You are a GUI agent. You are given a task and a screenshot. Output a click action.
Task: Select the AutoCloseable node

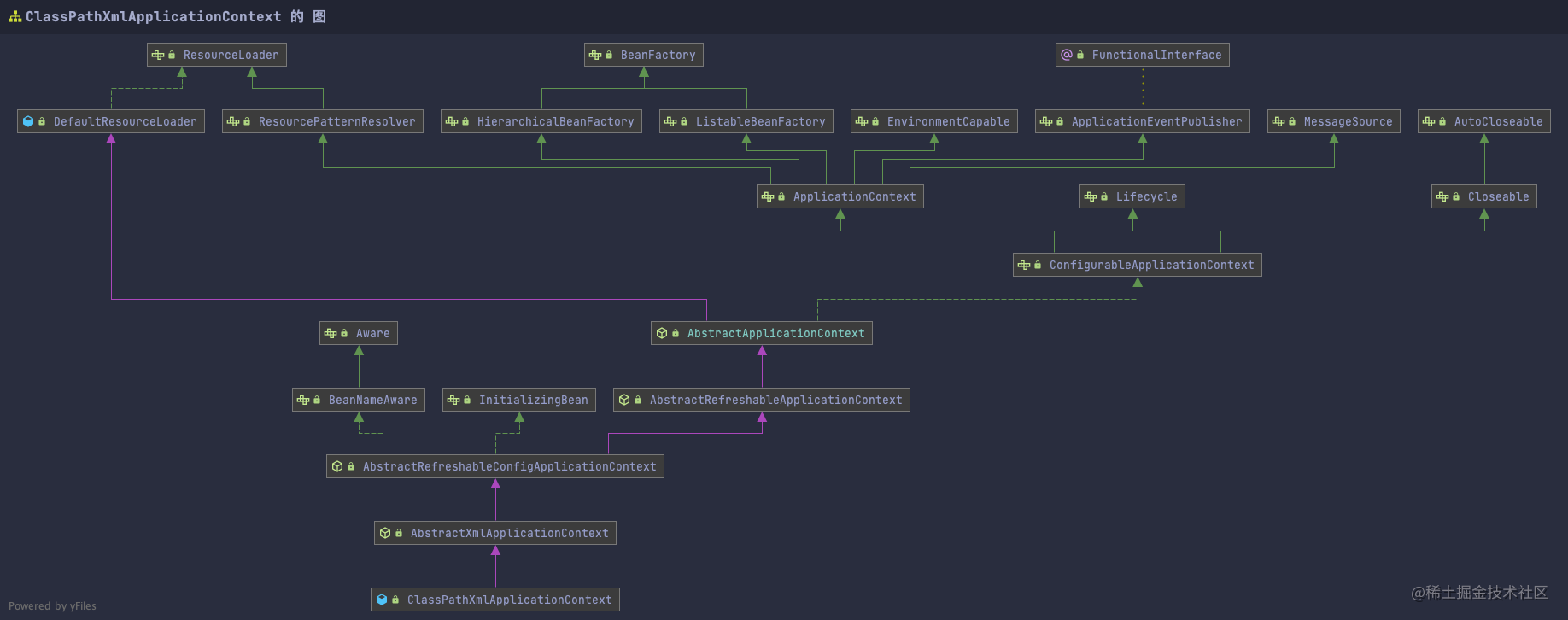click(1484, 121)
